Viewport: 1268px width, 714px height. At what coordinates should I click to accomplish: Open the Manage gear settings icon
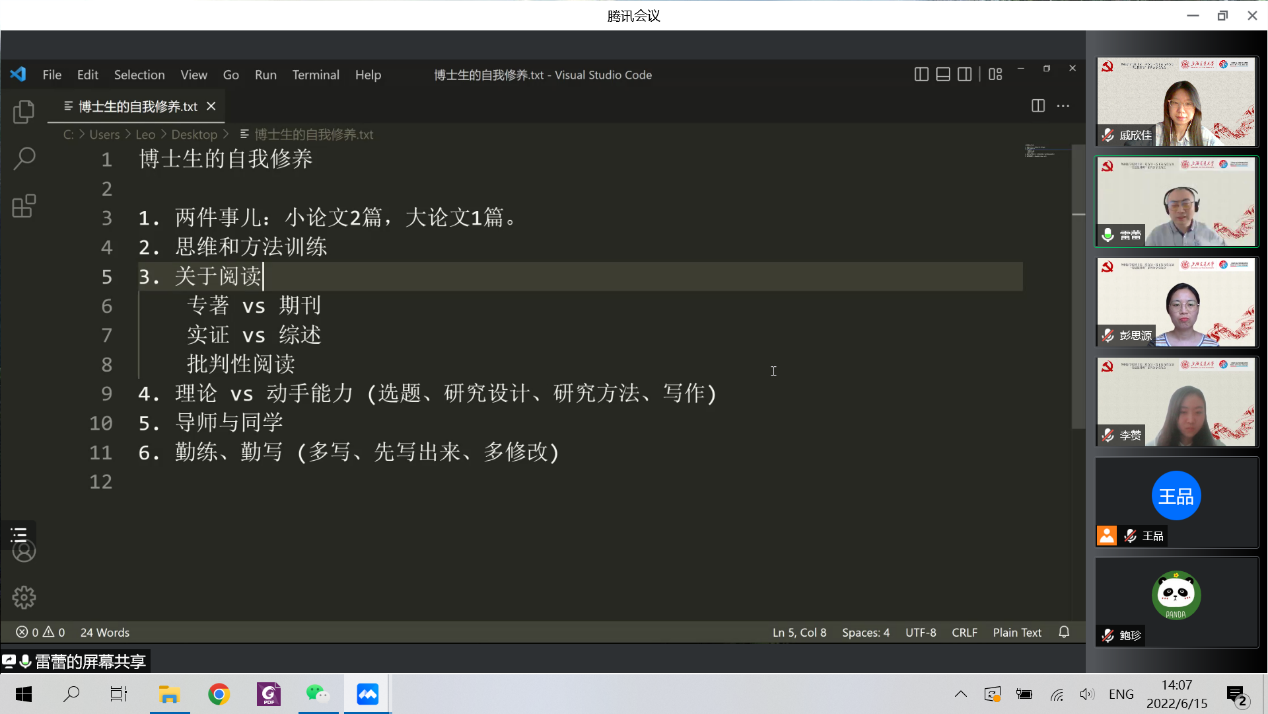[x=23, y=597]
